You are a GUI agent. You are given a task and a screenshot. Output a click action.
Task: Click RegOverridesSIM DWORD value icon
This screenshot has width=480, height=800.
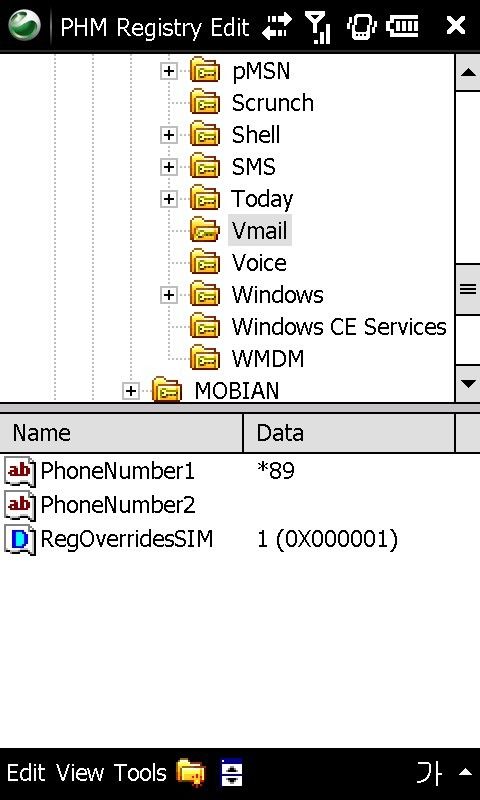(x=20, y=540)
